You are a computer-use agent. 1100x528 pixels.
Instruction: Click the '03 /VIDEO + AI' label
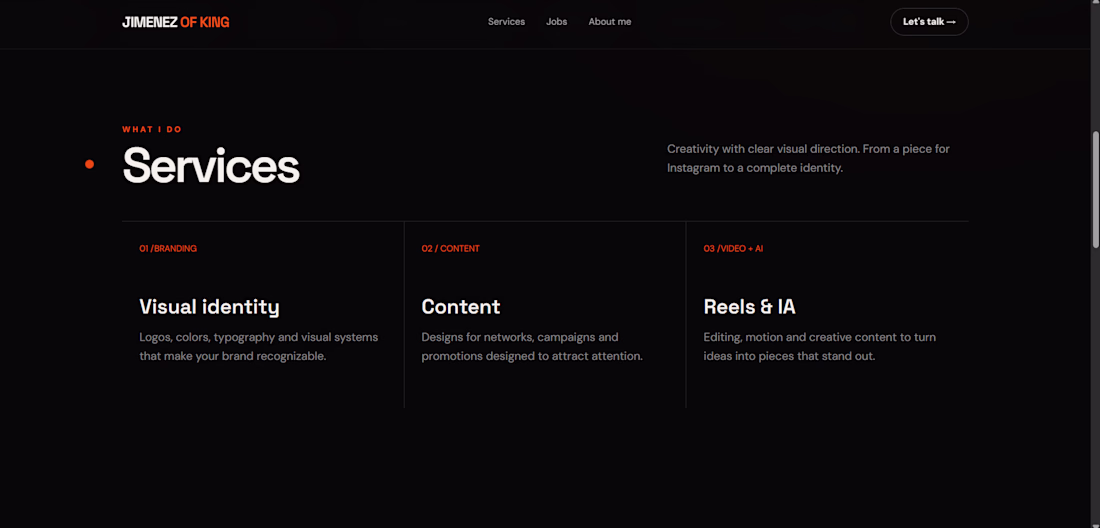point(732,248)
